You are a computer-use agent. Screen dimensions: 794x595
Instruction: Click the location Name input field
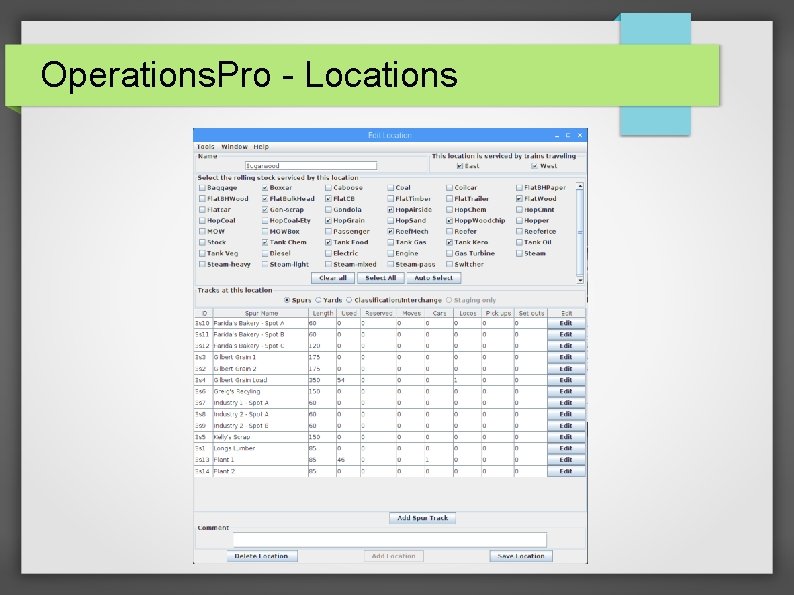[x=311, y=166]
